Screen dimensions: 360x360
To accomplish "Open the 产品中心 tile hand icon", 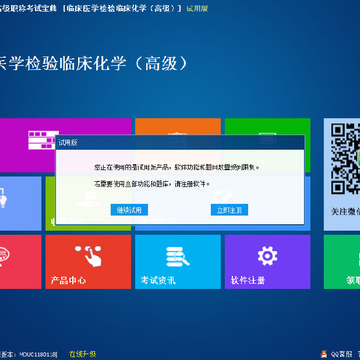I will coord(88,256).
